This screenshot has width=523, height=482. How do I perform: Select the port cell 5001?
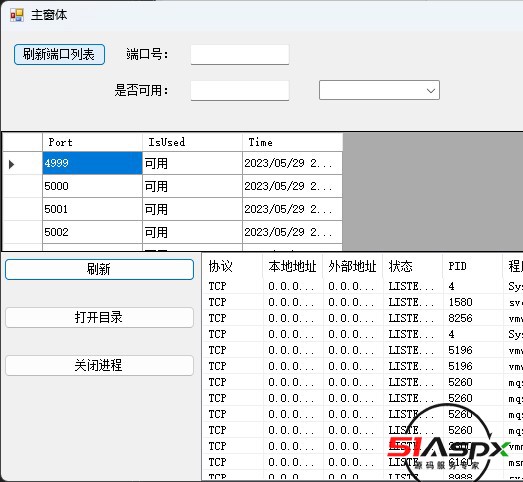92,209
